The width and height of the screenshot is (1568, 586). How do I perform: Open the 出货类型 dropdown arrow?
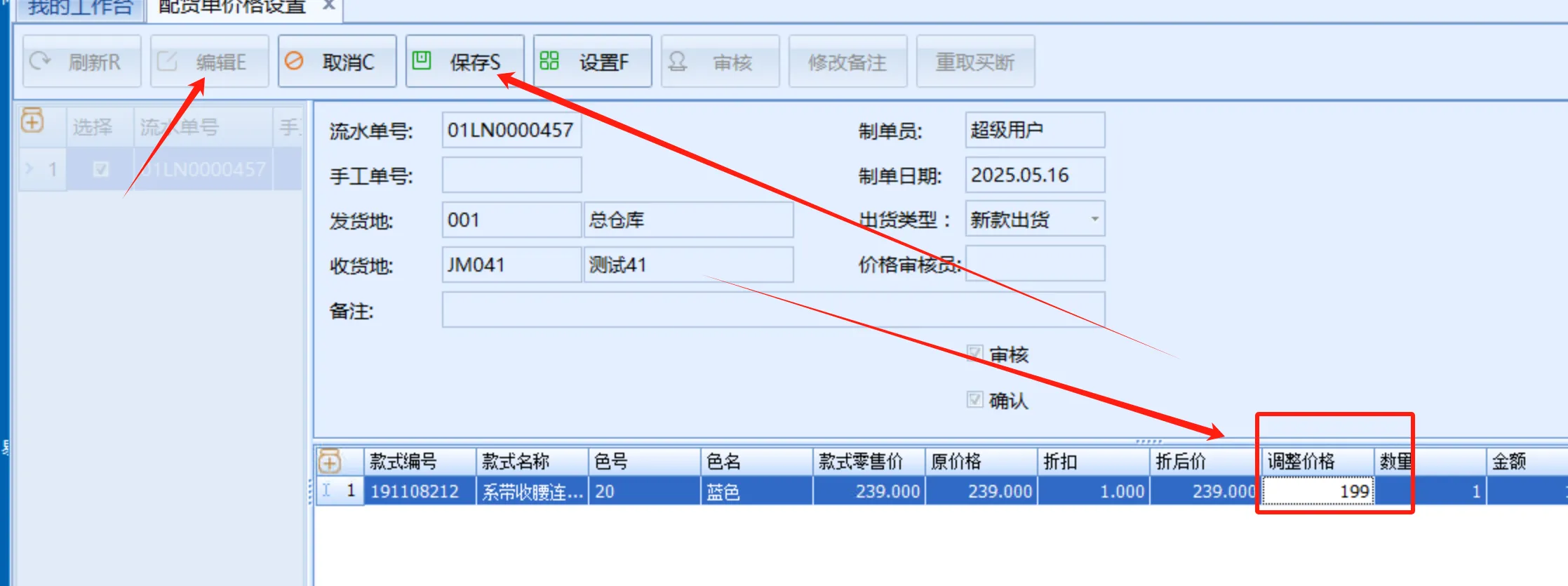pos(1094,219)
